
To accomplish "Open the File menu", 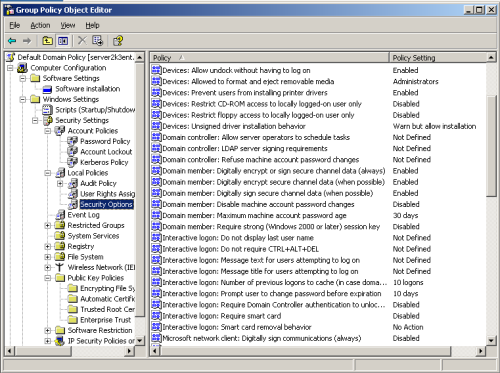I will tap(15, 25).
